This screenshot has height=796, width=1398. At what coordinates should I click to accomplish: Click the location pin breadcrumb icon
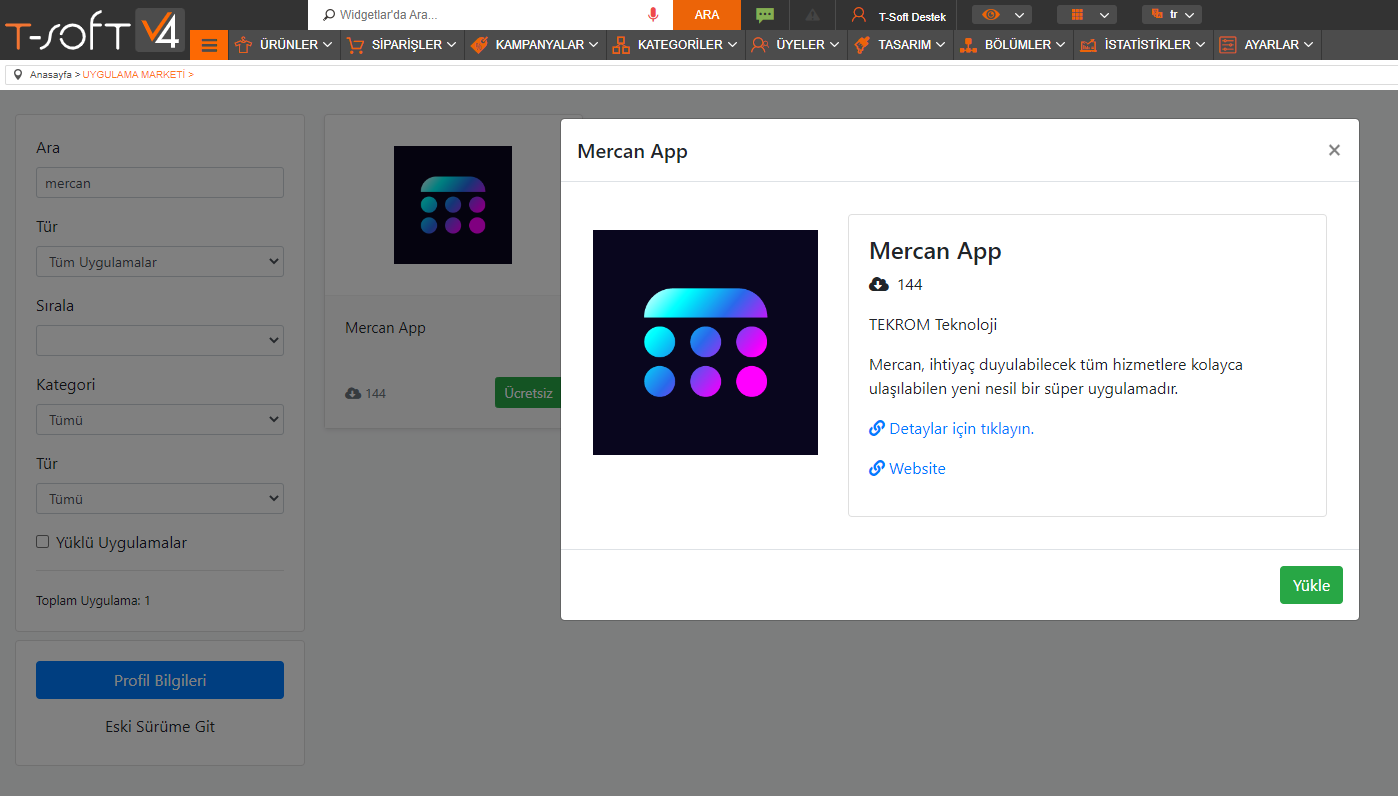pyautogui.click(x=18, y=74)
